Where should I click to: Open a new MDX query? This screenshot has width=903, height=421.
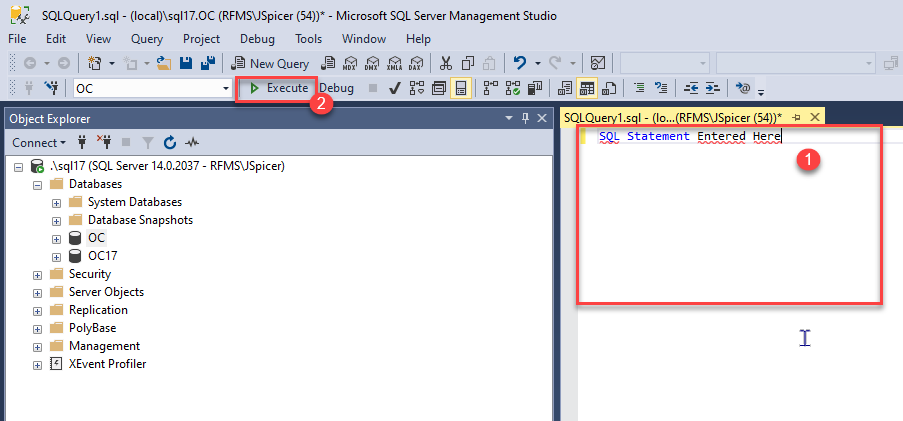tap(351, 63)
